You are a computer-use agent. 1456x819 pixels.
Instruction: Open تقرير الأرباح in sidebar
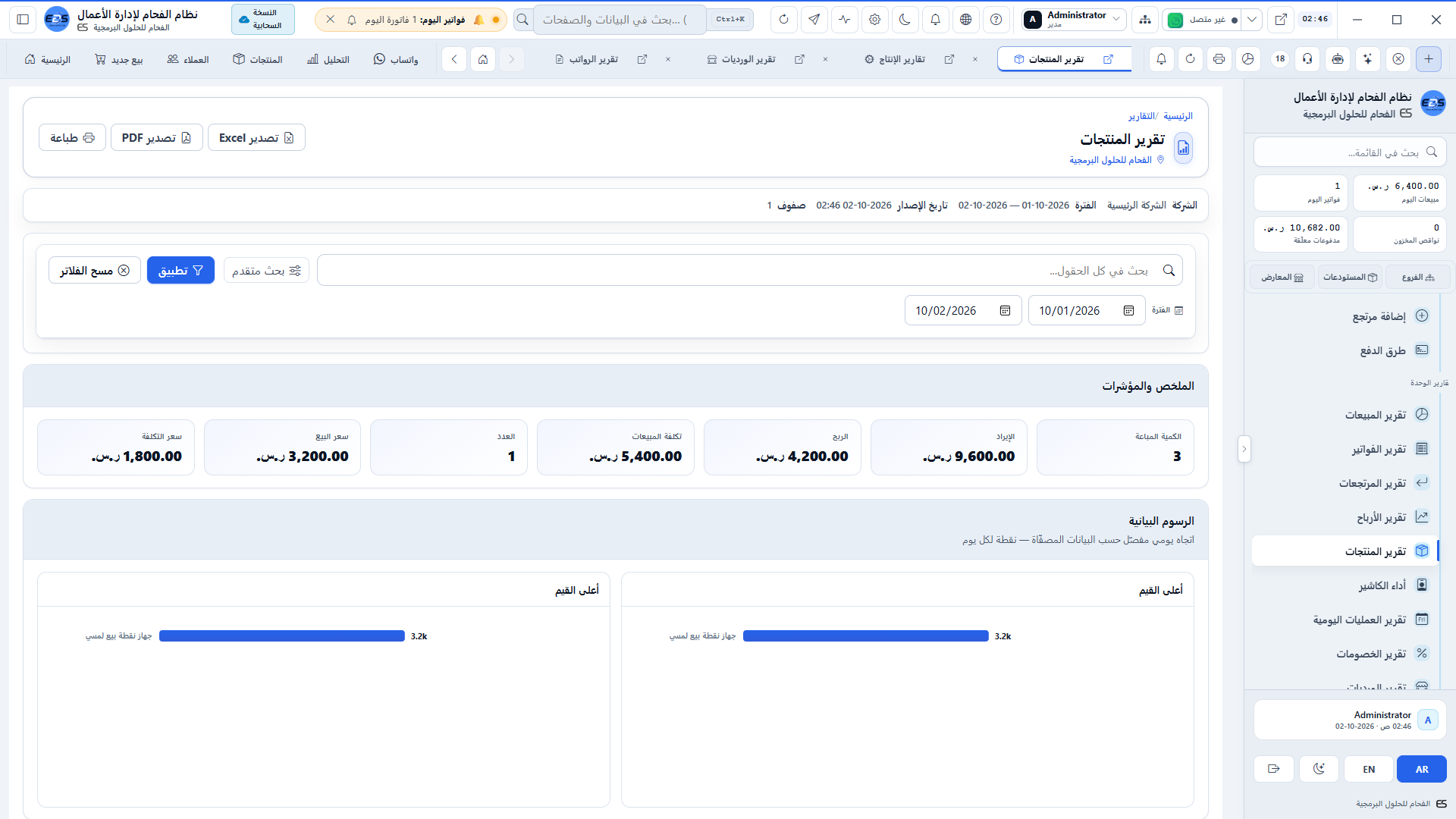[x=1345, y=517]
